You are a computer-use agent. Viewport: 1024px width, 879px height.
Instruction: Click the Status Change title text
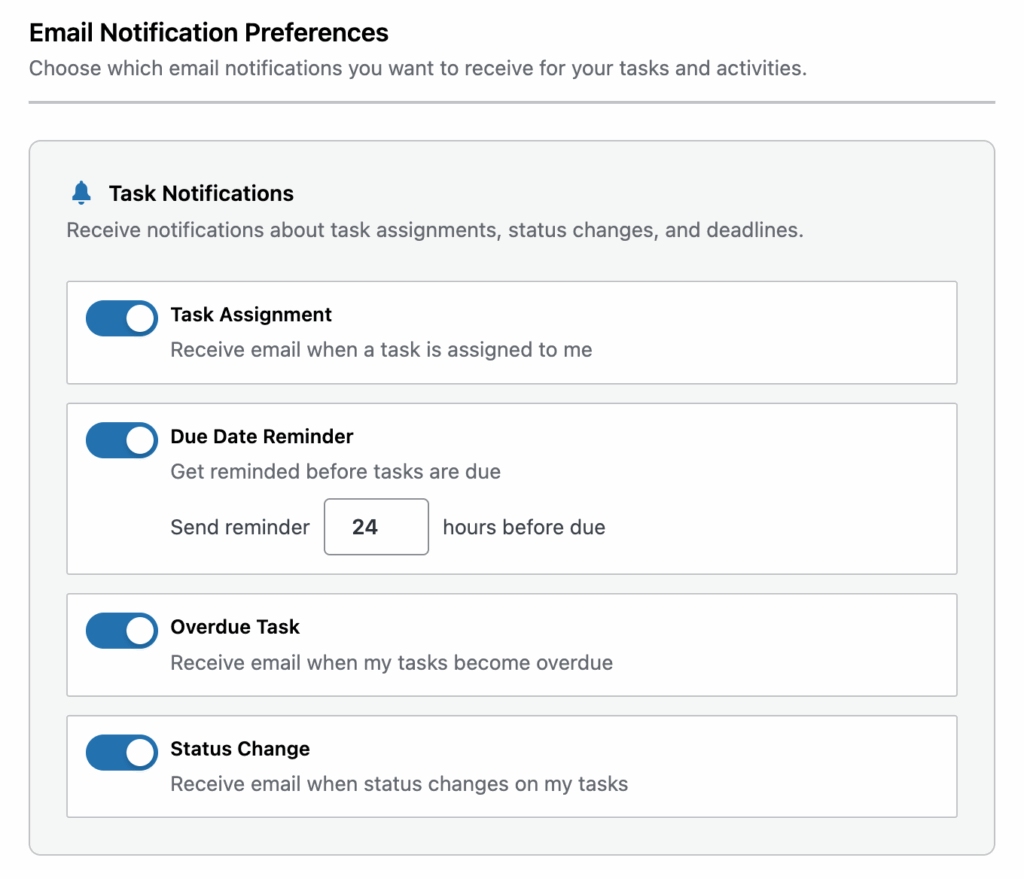240,749
